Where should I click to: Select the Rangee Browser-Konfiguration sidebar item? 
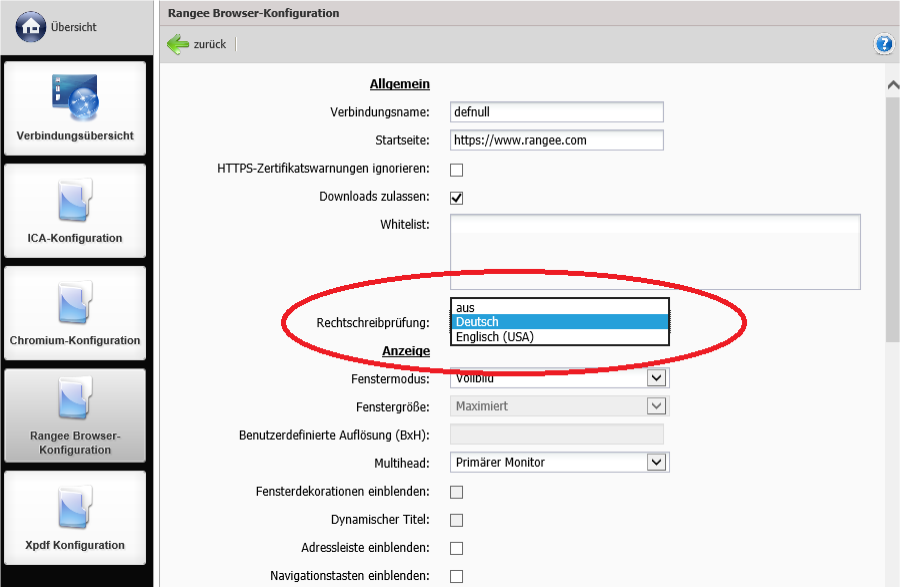tap(75, 415)
